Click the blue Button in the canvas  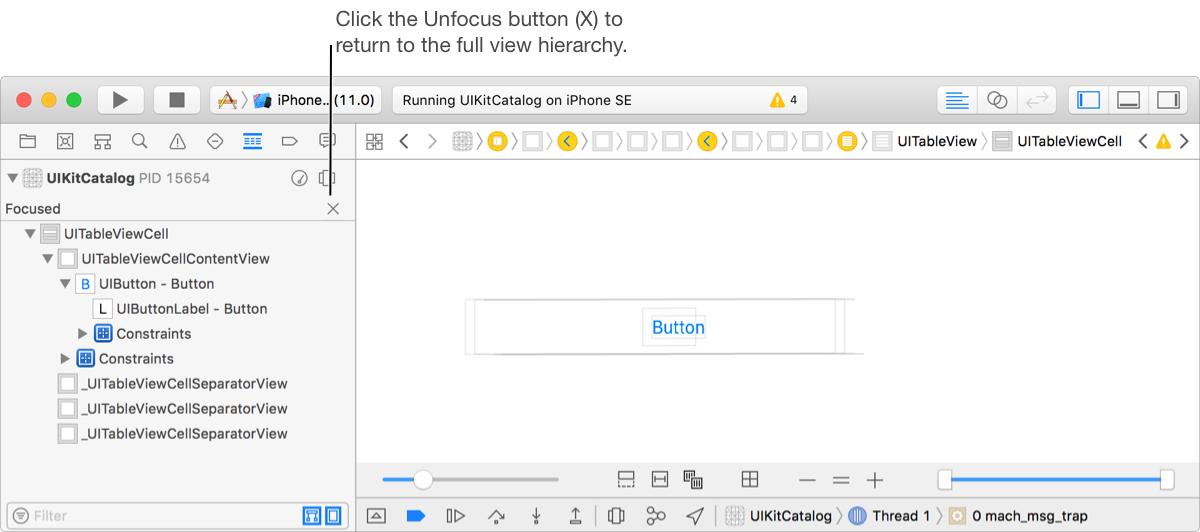pos(678,327)
